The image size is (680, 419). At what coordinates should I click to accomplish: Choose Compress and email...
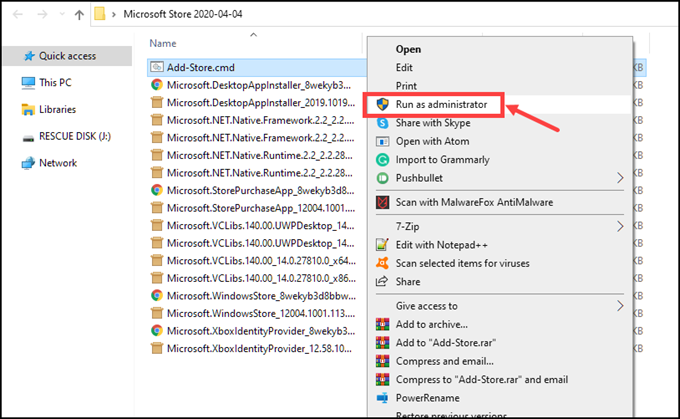(445, 361)
